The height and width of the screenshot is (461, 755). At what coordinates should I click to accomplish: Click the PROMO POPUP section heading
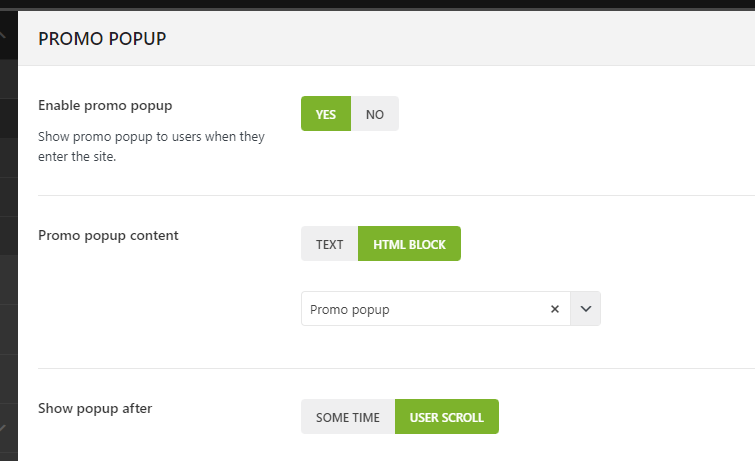pyautogui.click(x=102, y=39)
